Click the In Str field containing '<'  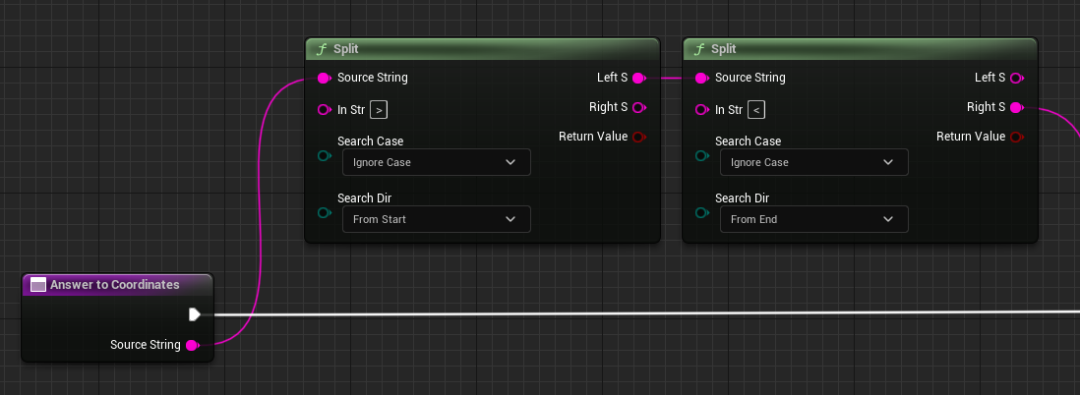coord(756,110)
